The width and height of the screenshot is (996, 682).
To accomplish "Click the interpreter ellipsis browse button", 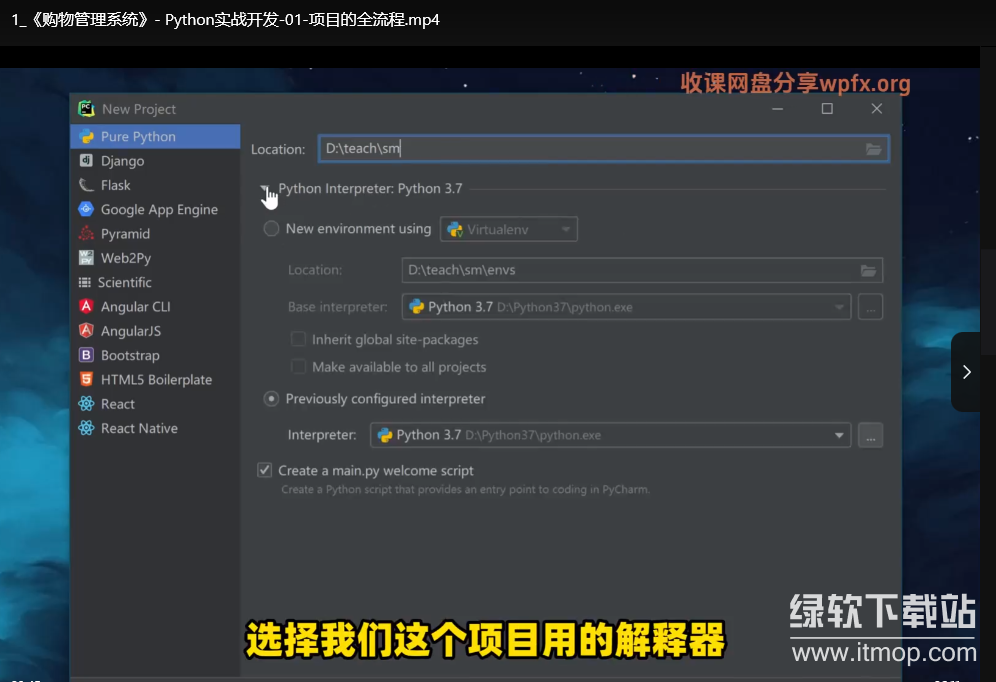I will tap(870, 435).
